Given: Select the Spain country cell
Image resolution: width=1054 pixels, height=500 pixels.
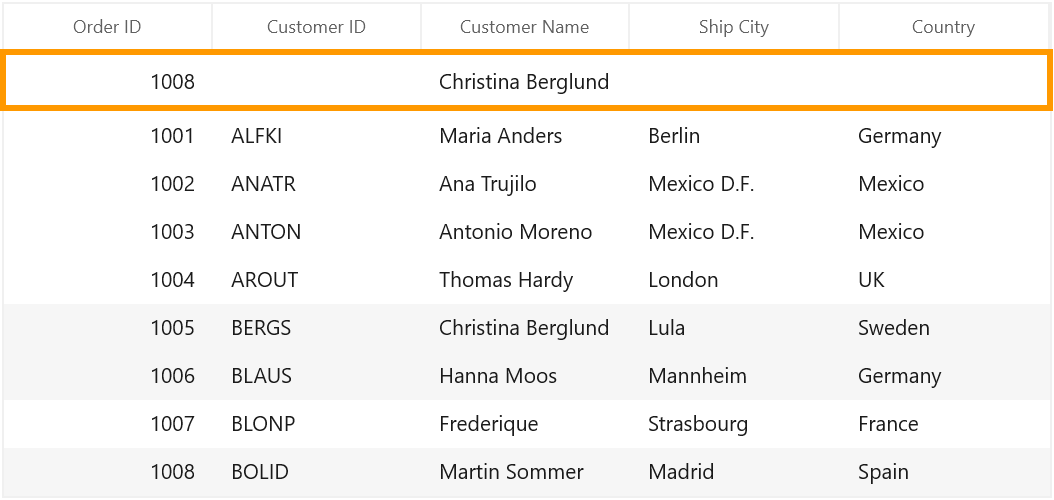Looking at the screenshot, I should point(944,472).
